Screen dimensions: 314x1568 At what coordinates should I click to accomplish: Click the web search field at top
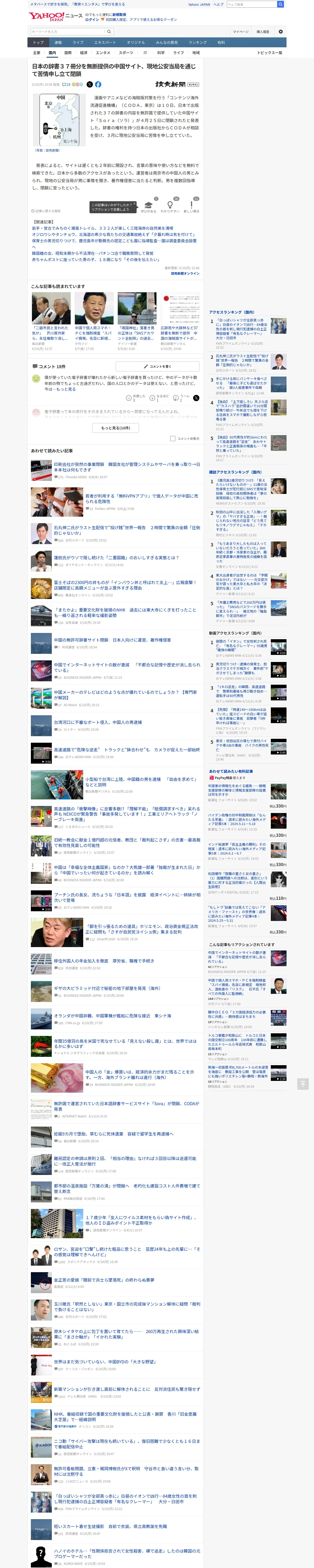pos(251,4)
